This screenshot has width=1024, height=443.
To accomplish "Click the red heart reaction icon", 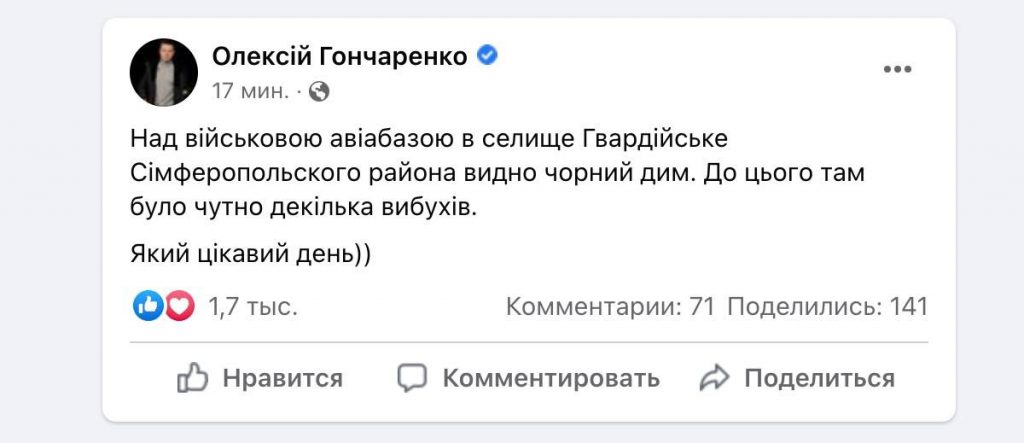I will click(179, 306).
